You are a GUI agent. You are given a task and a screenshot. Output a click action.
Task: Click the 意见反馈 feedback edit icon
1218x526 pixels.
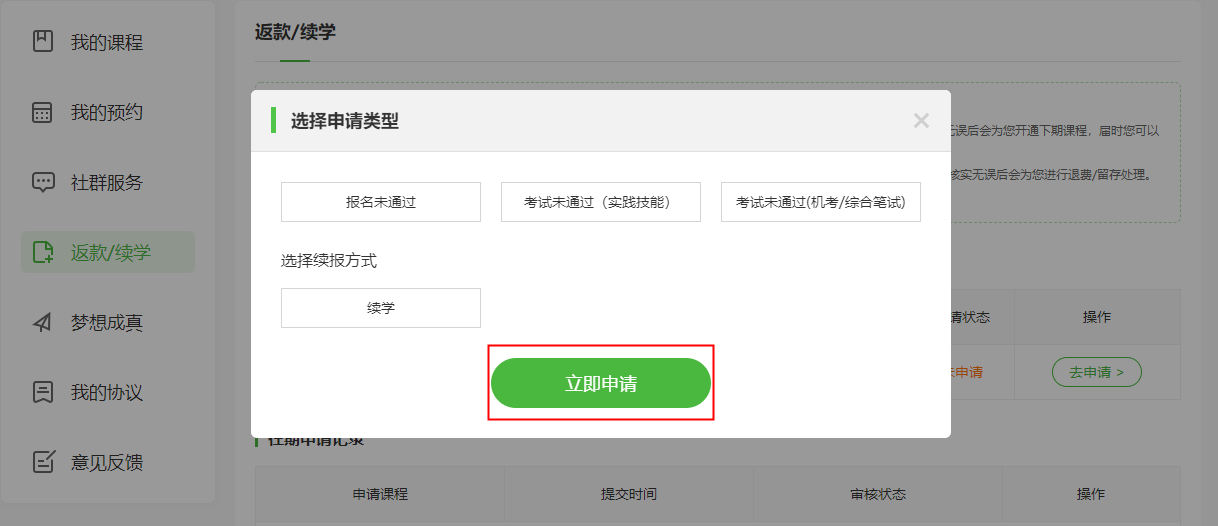42,462
